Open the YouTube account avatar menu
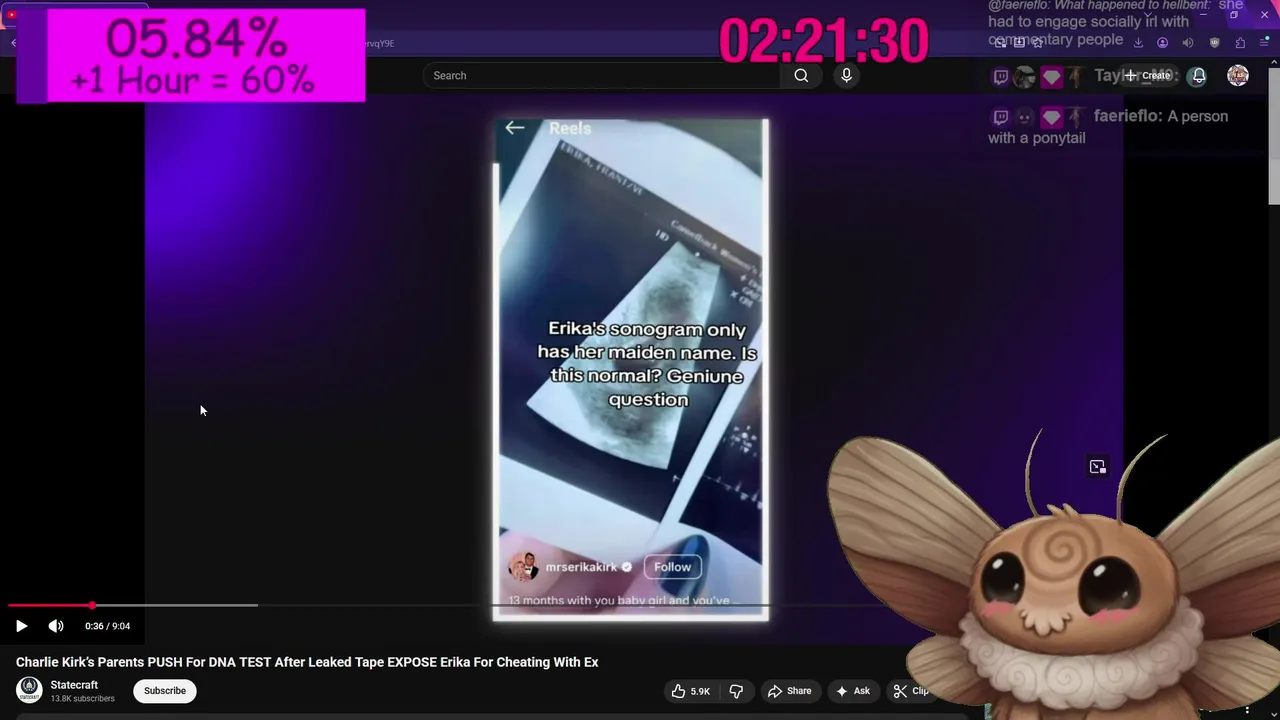 click(x=1238, y=76)
